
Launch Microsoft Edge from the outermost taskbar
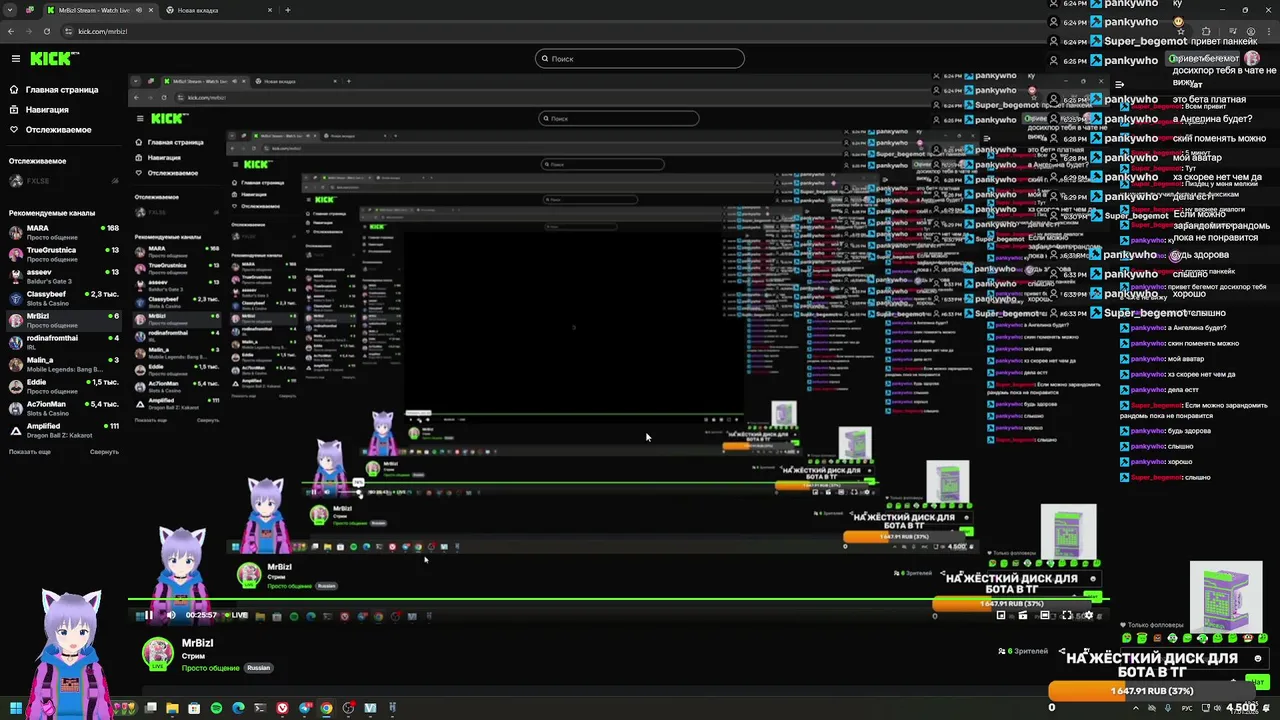click(238, 708)
